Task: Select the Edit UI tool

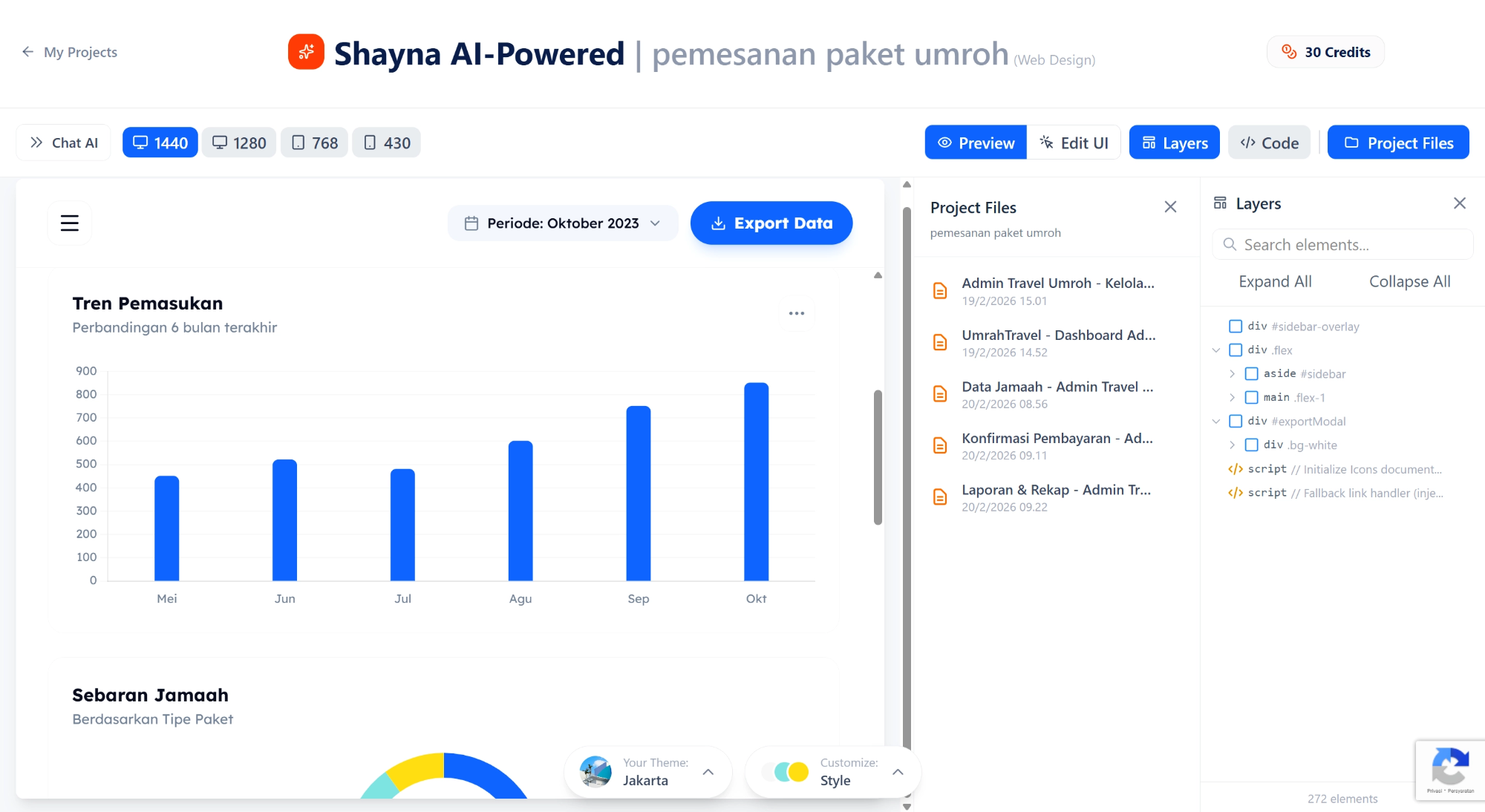Action: click(x=1074, y=142)
